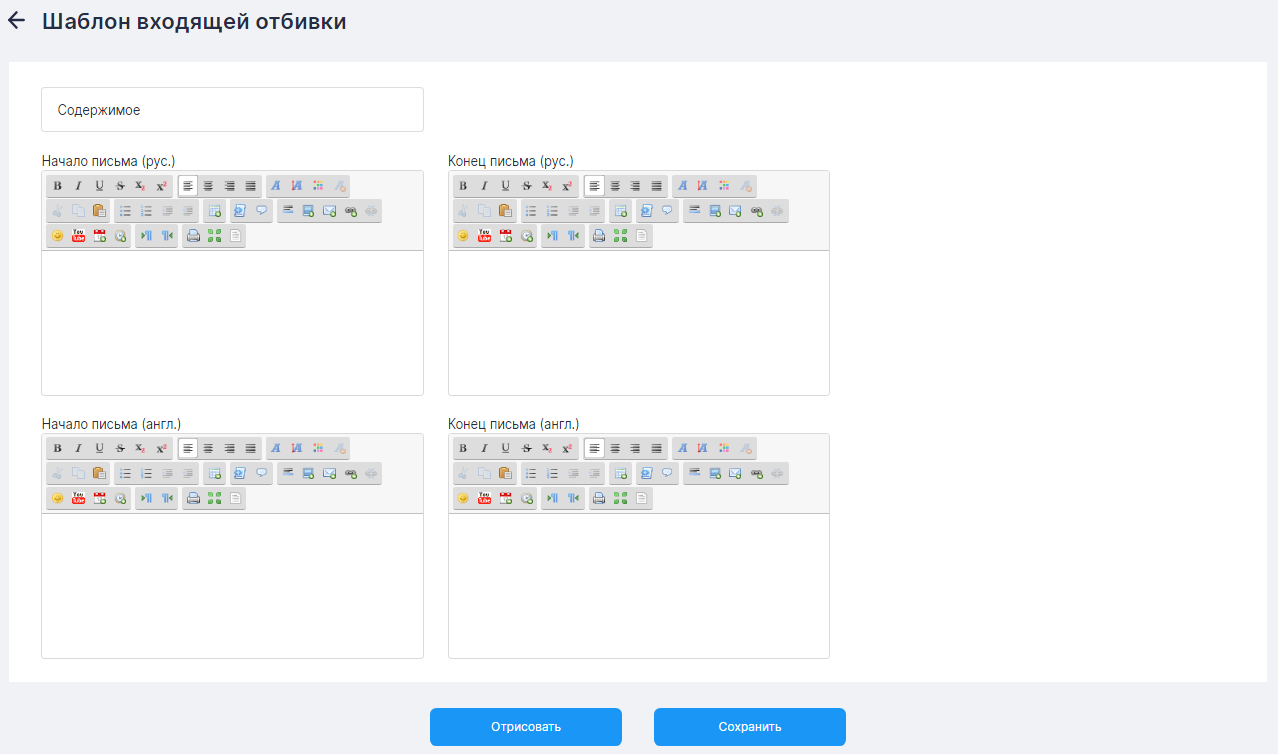1278x754 pixels.
Task: Toggle italic in Конец письма (рус.) editor
Action: coord(484,186)
